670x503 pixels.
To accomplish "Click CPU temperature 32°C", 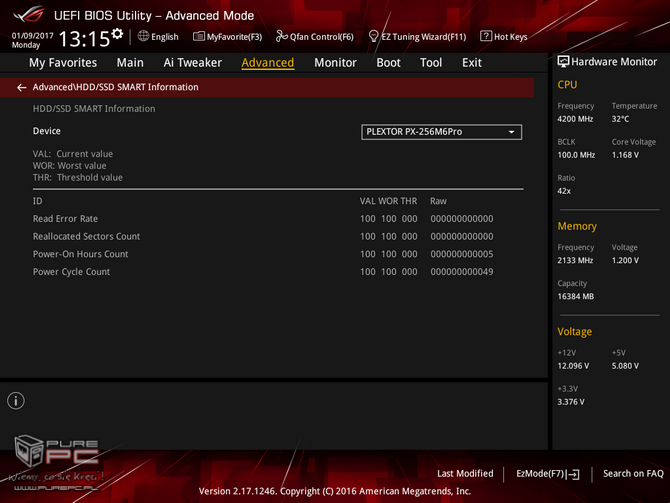I will [620, 119].
